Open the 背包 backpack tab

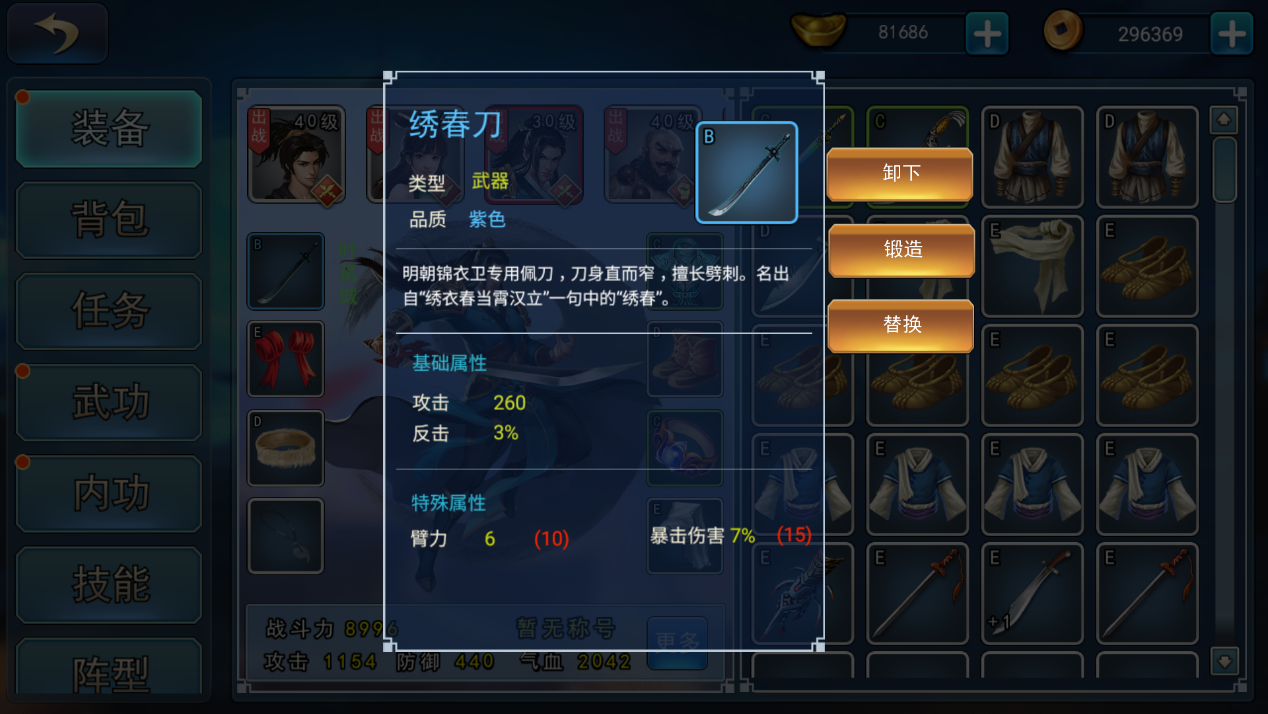(x=109, y=220)
